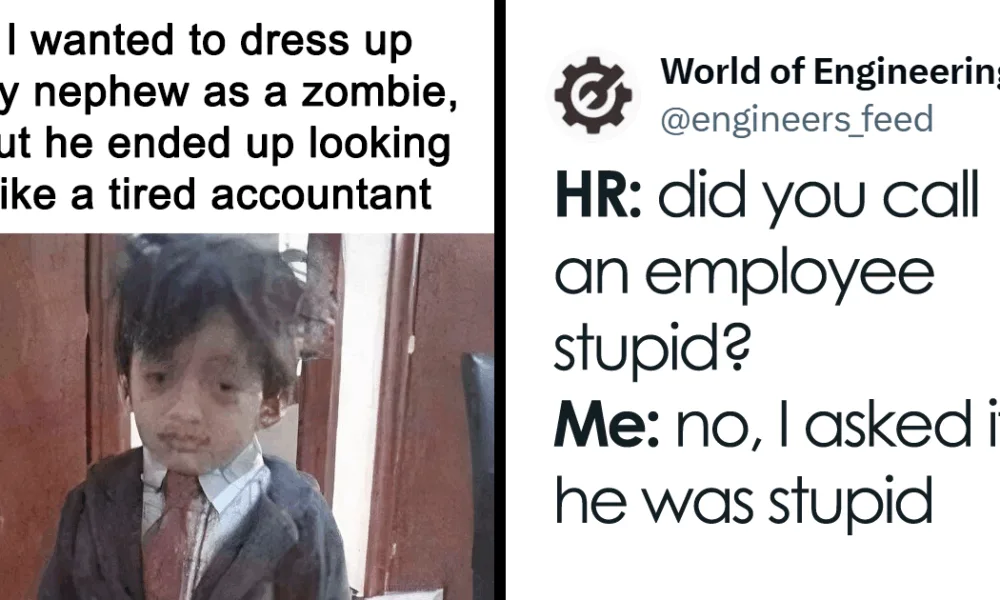The width and height of the screenshot is (1000, 600).
Task: Click the word "employee" in the tweet
Action: 790,275
